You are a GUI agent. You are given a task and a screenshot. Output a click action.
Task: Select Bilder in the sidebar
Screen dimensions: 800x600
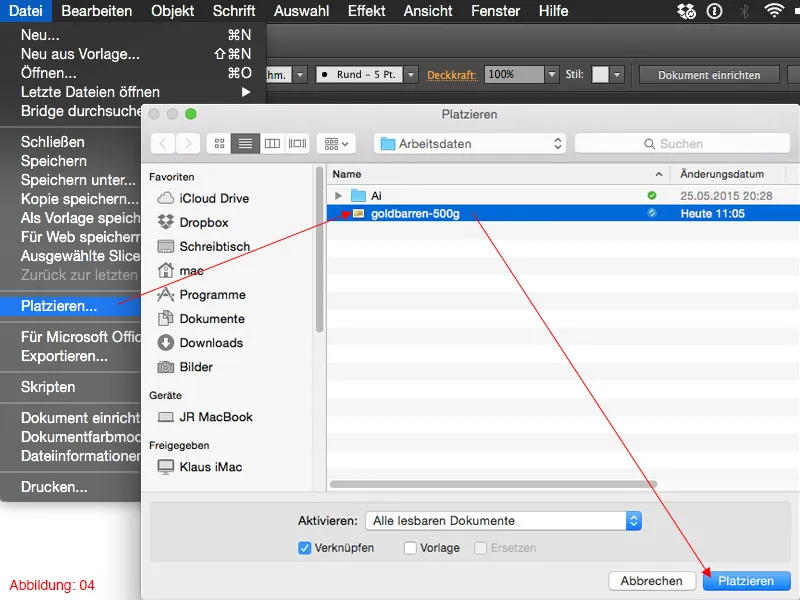pyautogui.click(x=185, y=367)
